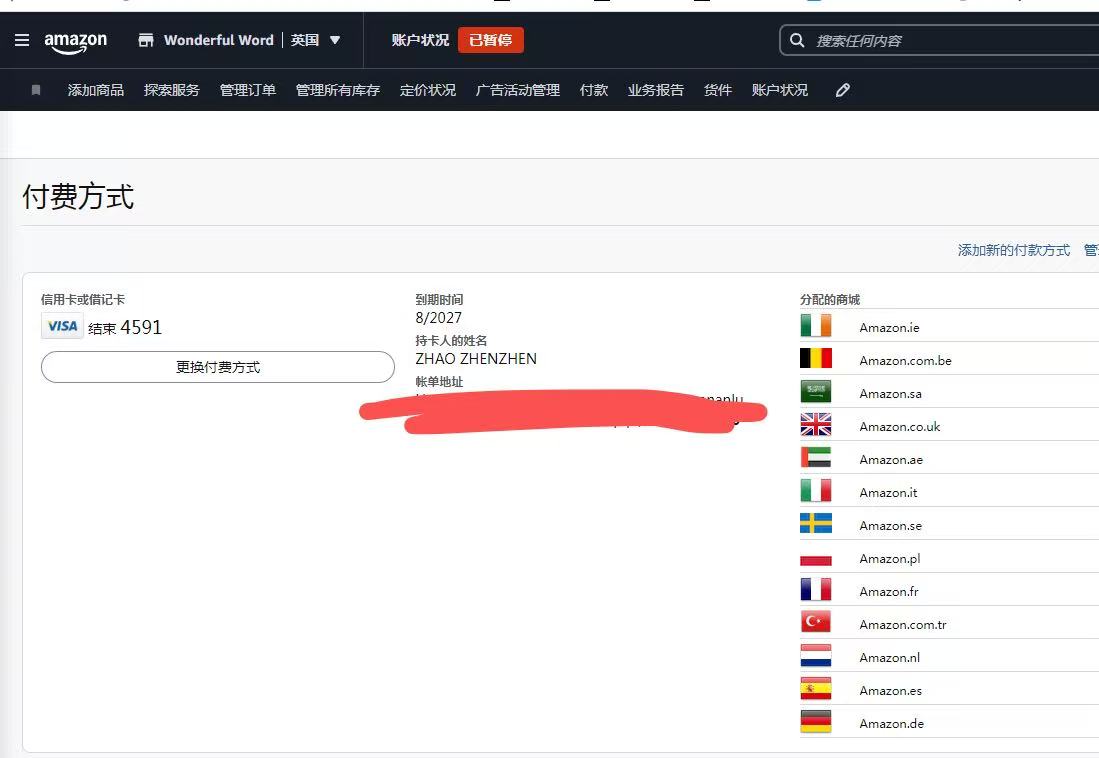The height and width of the screenshot is (758, 1099).
Task: Select the Amazon.co.uk marketplace text
Action: [x=900, y=426]
